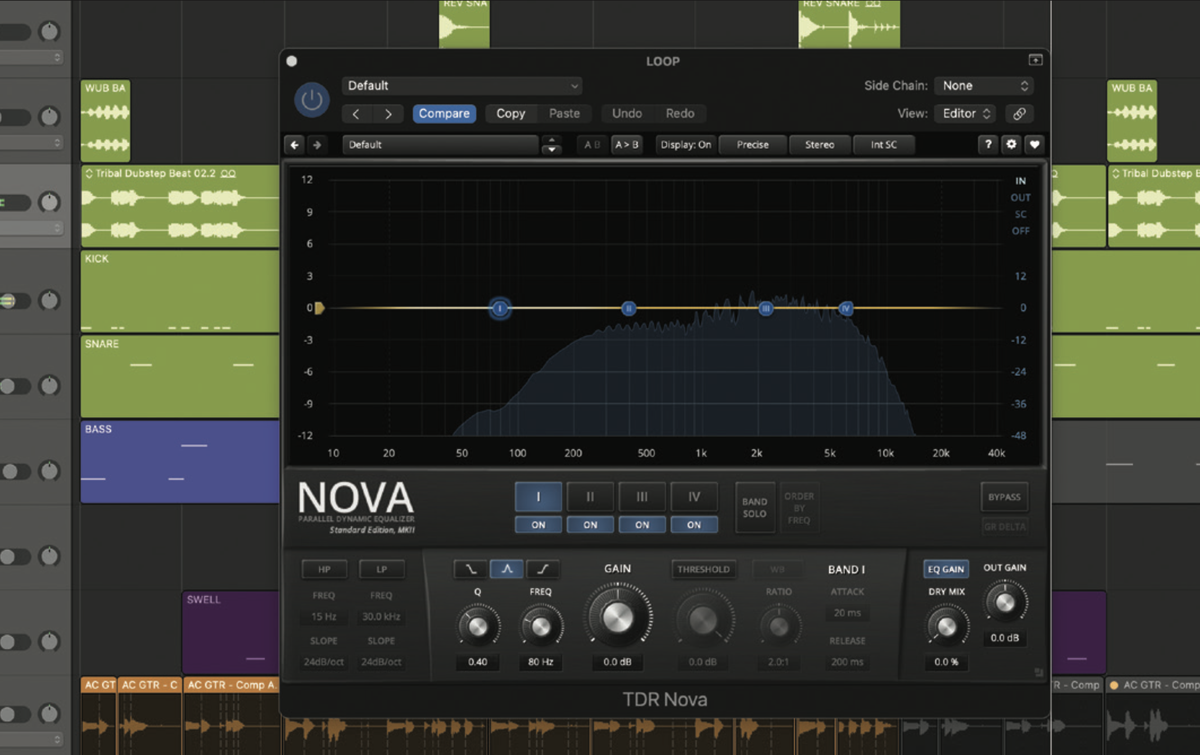The height and width of the screenshot is (755, 1200).
Task: Click the link chain icon beside Editor view
Action: click(1019, 113)
